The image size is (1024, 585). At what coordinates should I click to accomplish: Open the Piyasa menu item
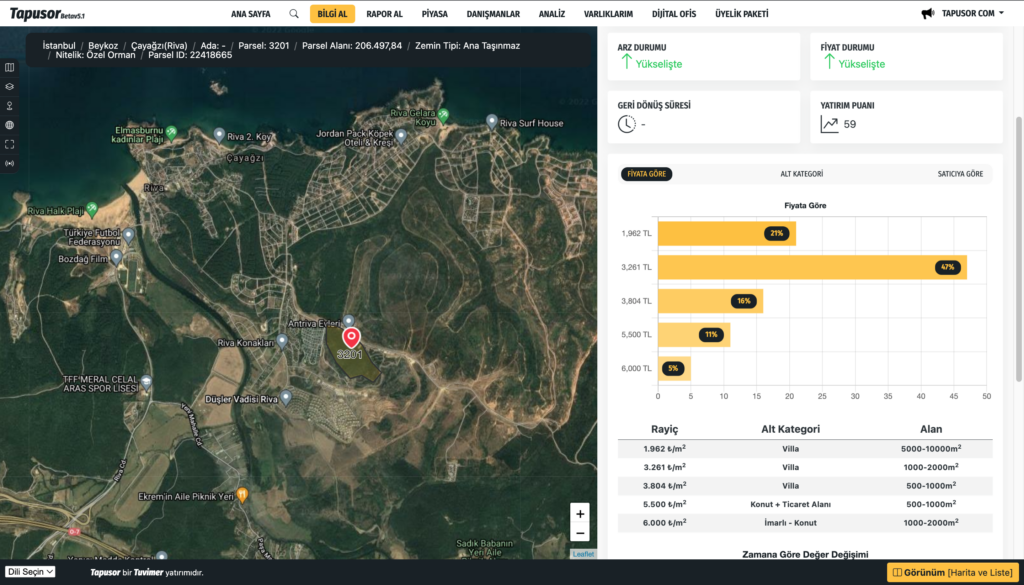(x=434, y=14)
